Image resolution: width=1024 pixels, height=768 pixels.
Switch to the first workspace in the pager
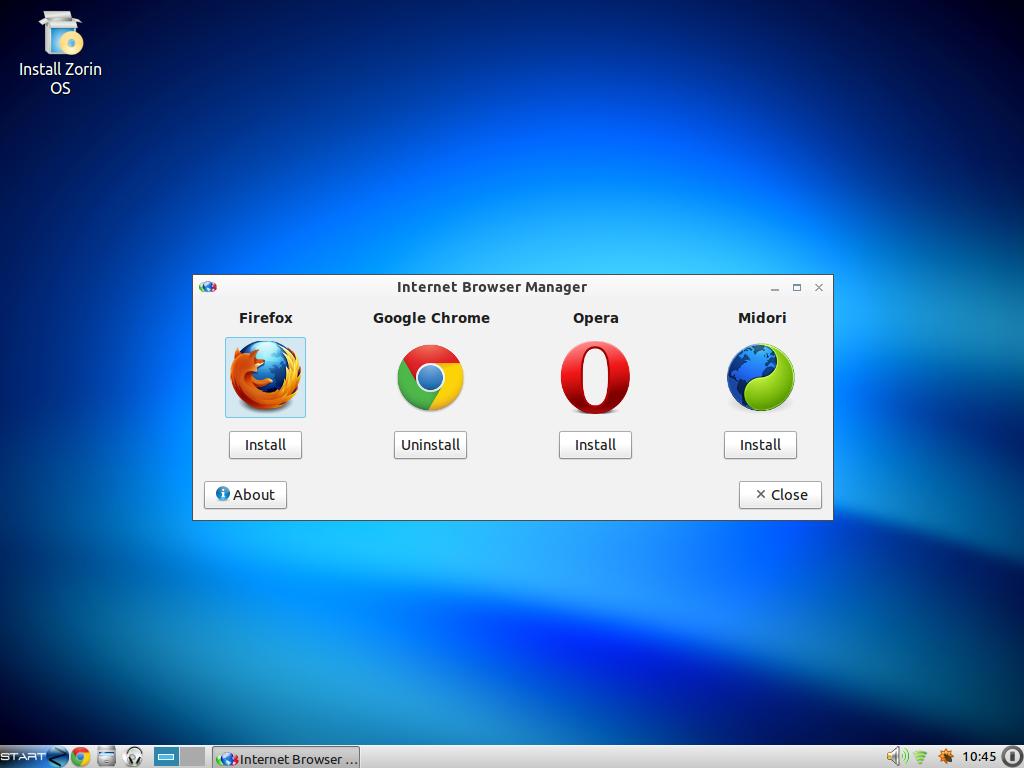167,757
